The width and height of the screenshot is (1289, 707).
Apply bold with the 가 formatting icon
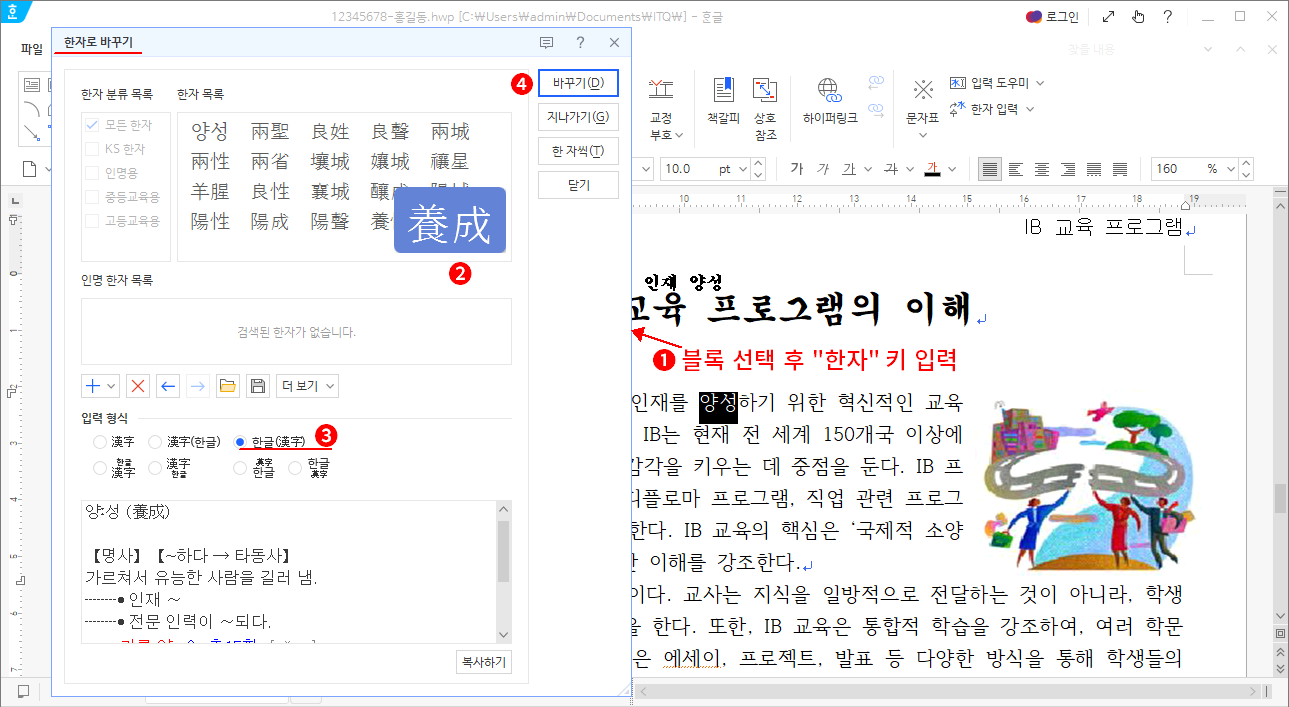797,169
